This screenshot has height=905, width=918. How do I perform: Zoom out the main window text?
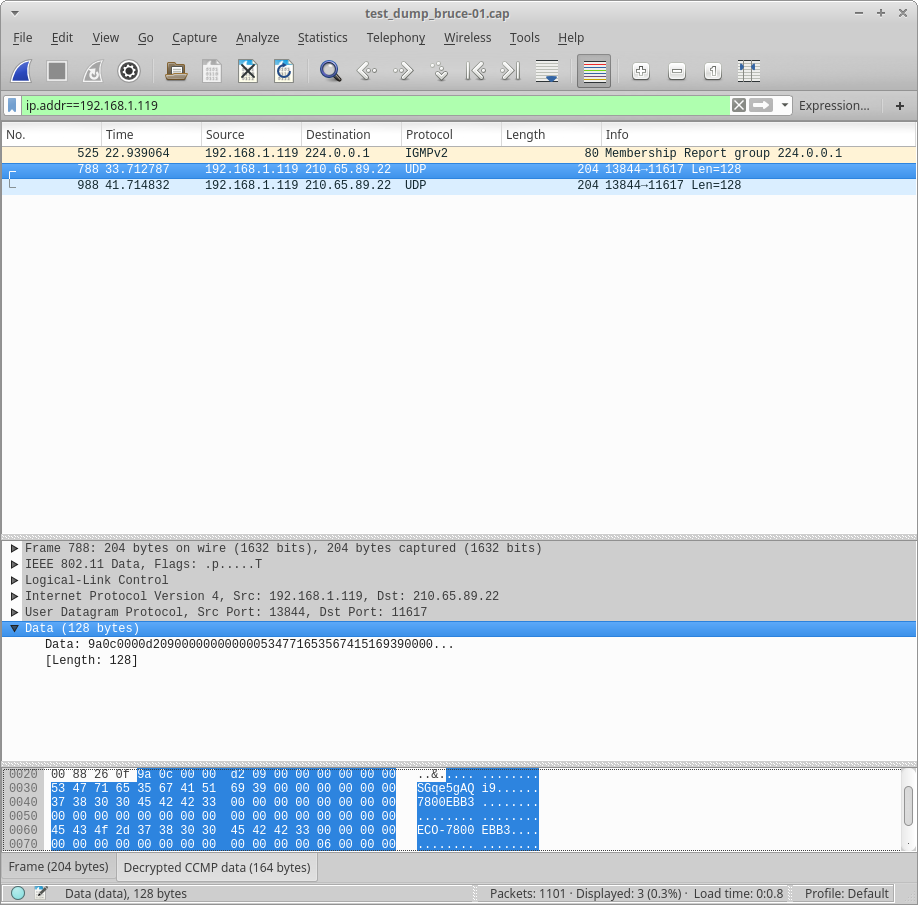pos(677,71)
